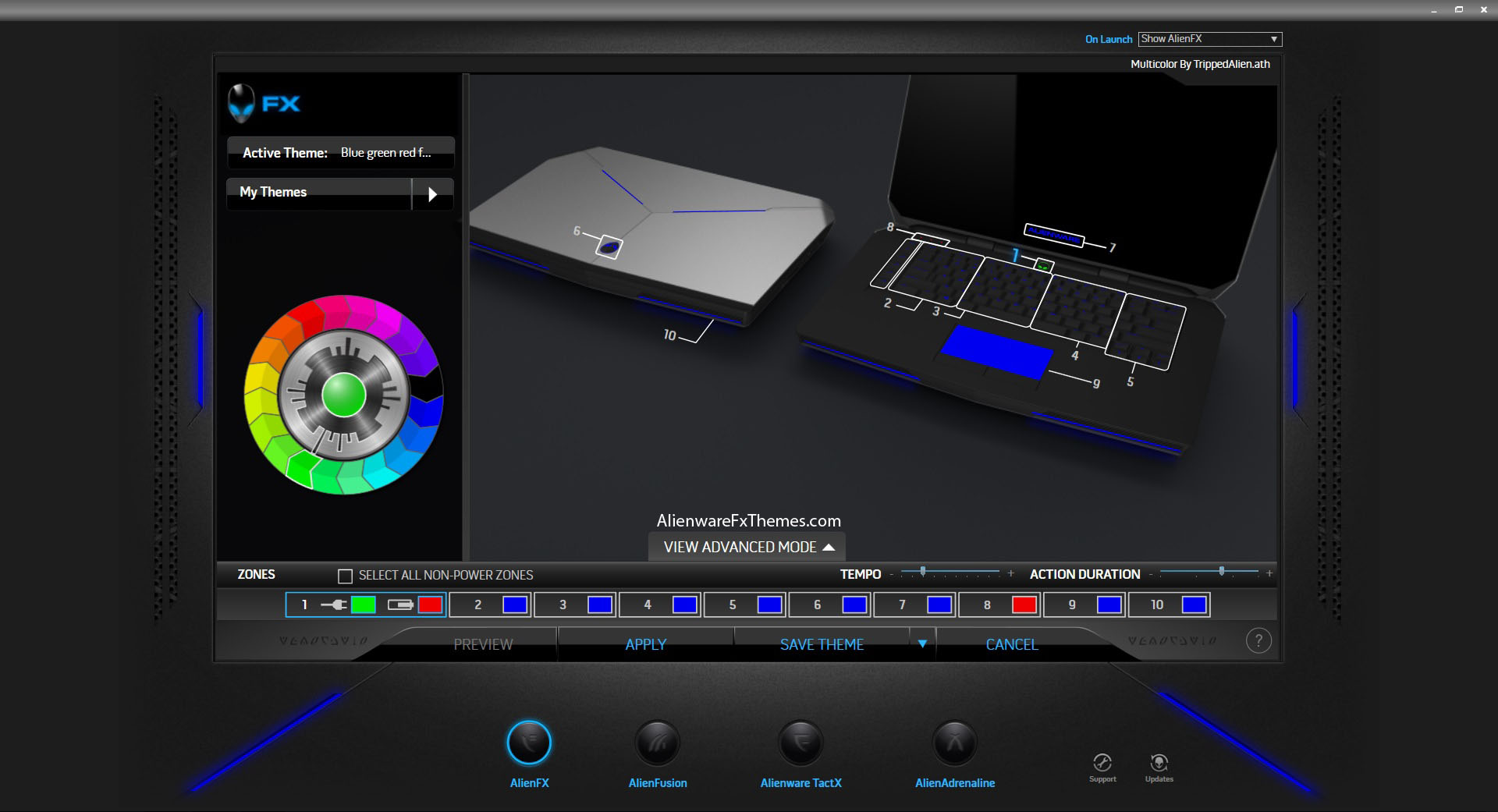This screenshot has width=1498, height=812.
Task: Select zone 8 red color swatch
Action: [x=1024, y=605]
